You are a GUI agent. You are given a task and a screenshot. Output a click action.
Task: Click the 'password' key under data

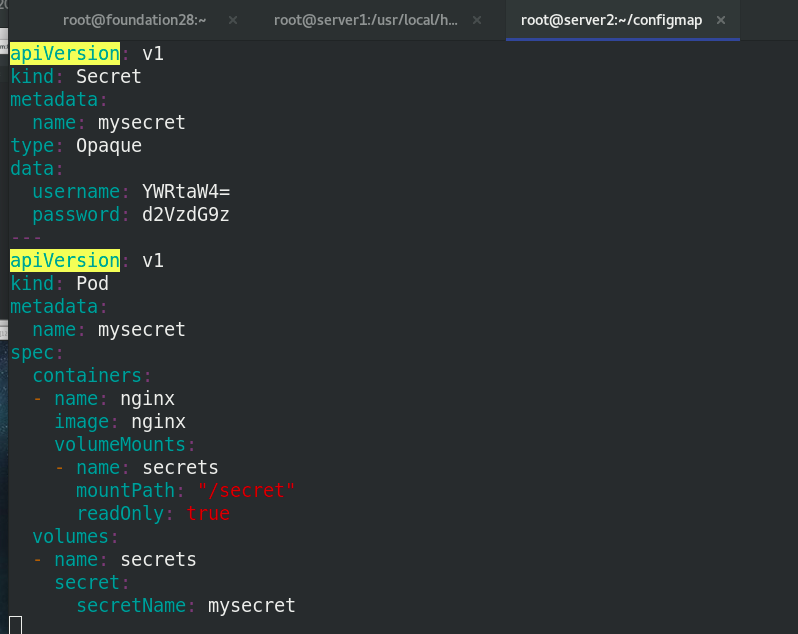click(76, 215)
